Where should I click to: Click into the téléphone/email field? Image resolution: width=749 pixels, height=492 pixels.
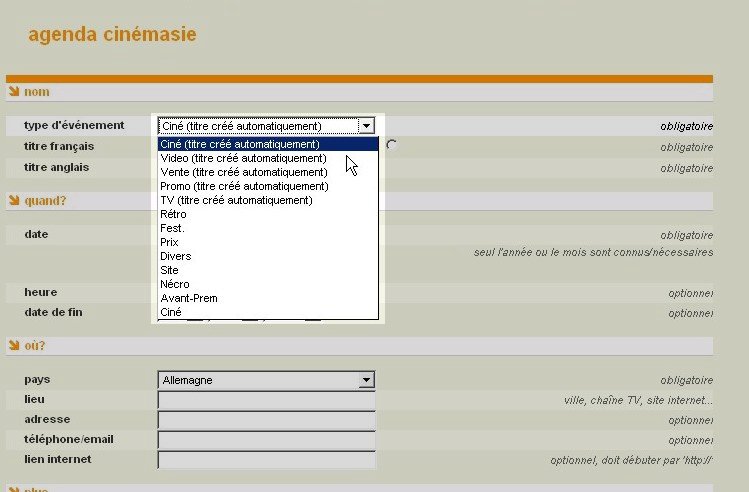pos(266,440)
